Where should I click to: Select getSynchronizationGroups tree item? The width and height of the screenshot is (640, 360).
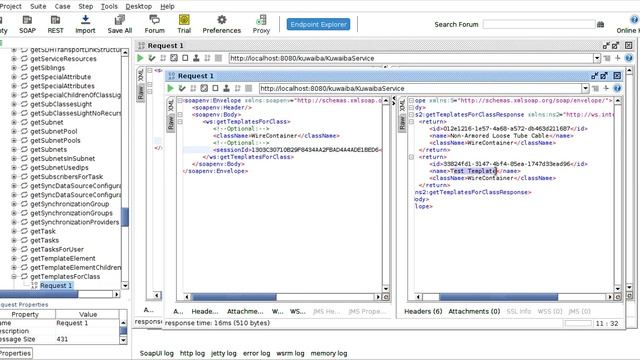click(x=71, y=213)
